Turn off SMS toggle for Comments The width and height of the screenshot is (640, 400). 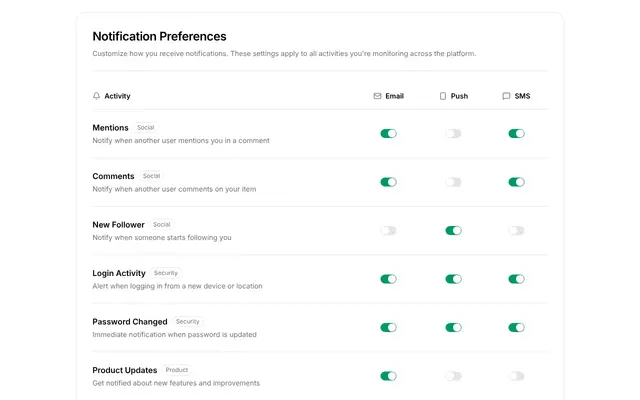[516, 182]
